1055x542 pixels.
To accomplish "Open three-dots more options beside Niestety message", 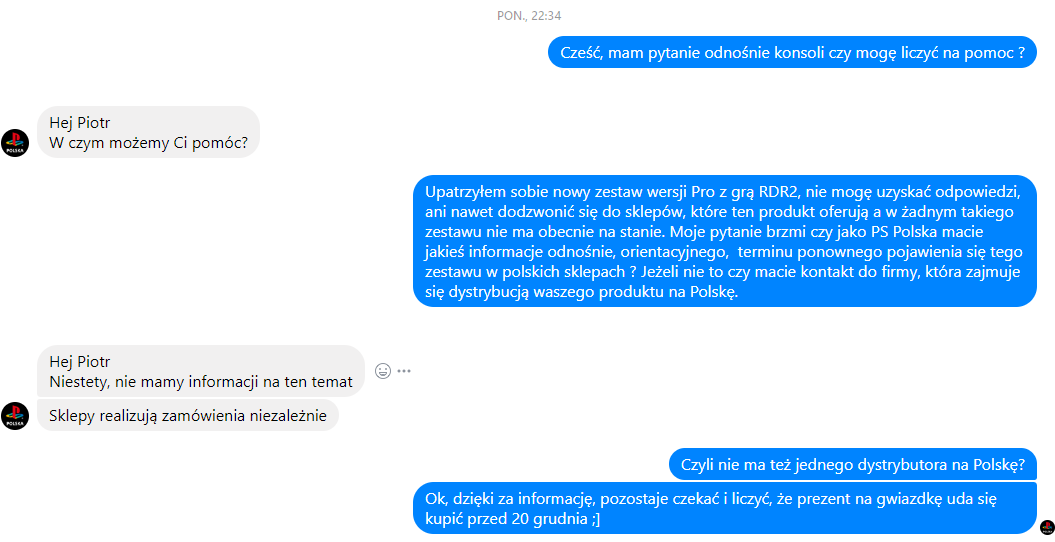I will [x=404, y=371].
